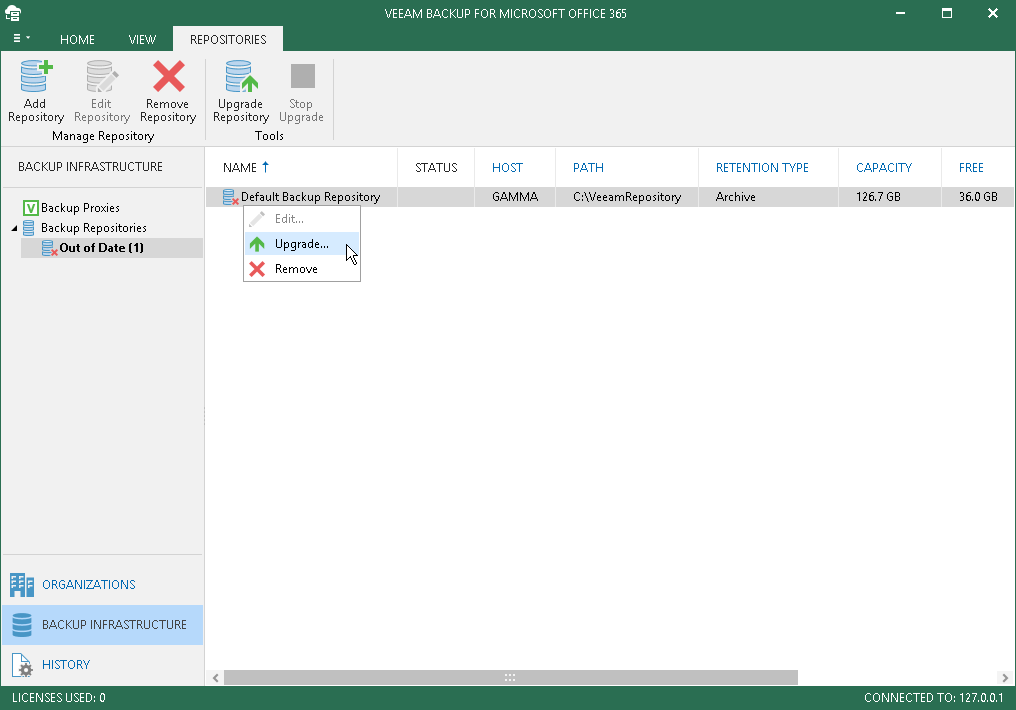Click the 36.0 GB free cell
Screen dimensions: 1016x710
point(978,197)
